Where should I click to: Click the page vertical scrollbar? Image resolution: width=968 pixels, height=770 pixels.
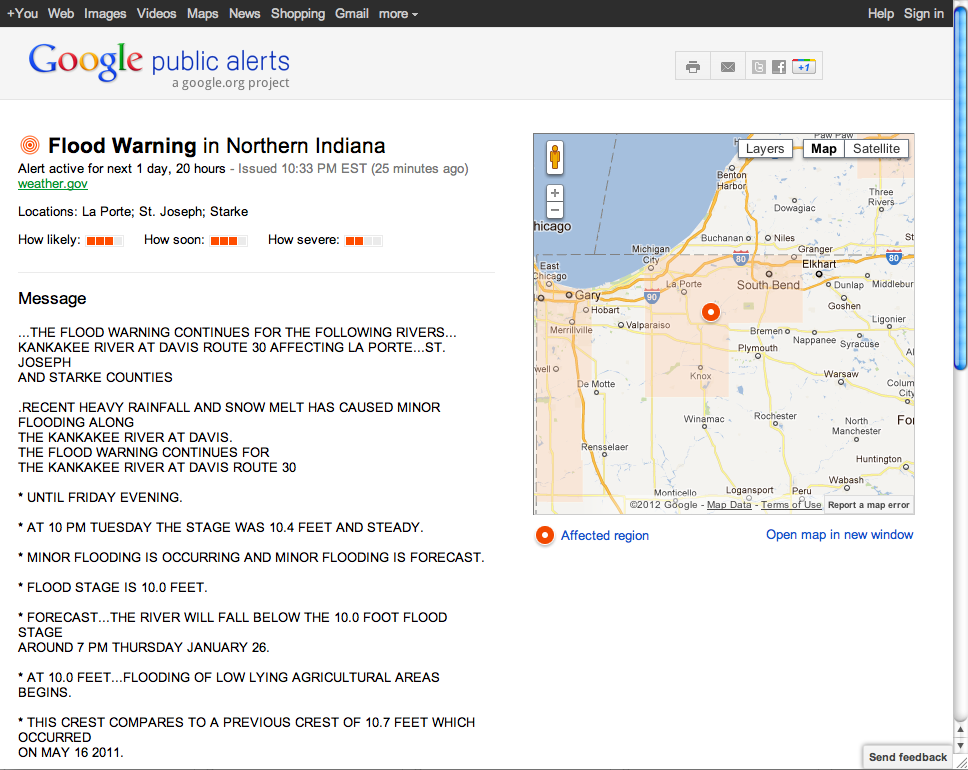[x=961, y=200]
